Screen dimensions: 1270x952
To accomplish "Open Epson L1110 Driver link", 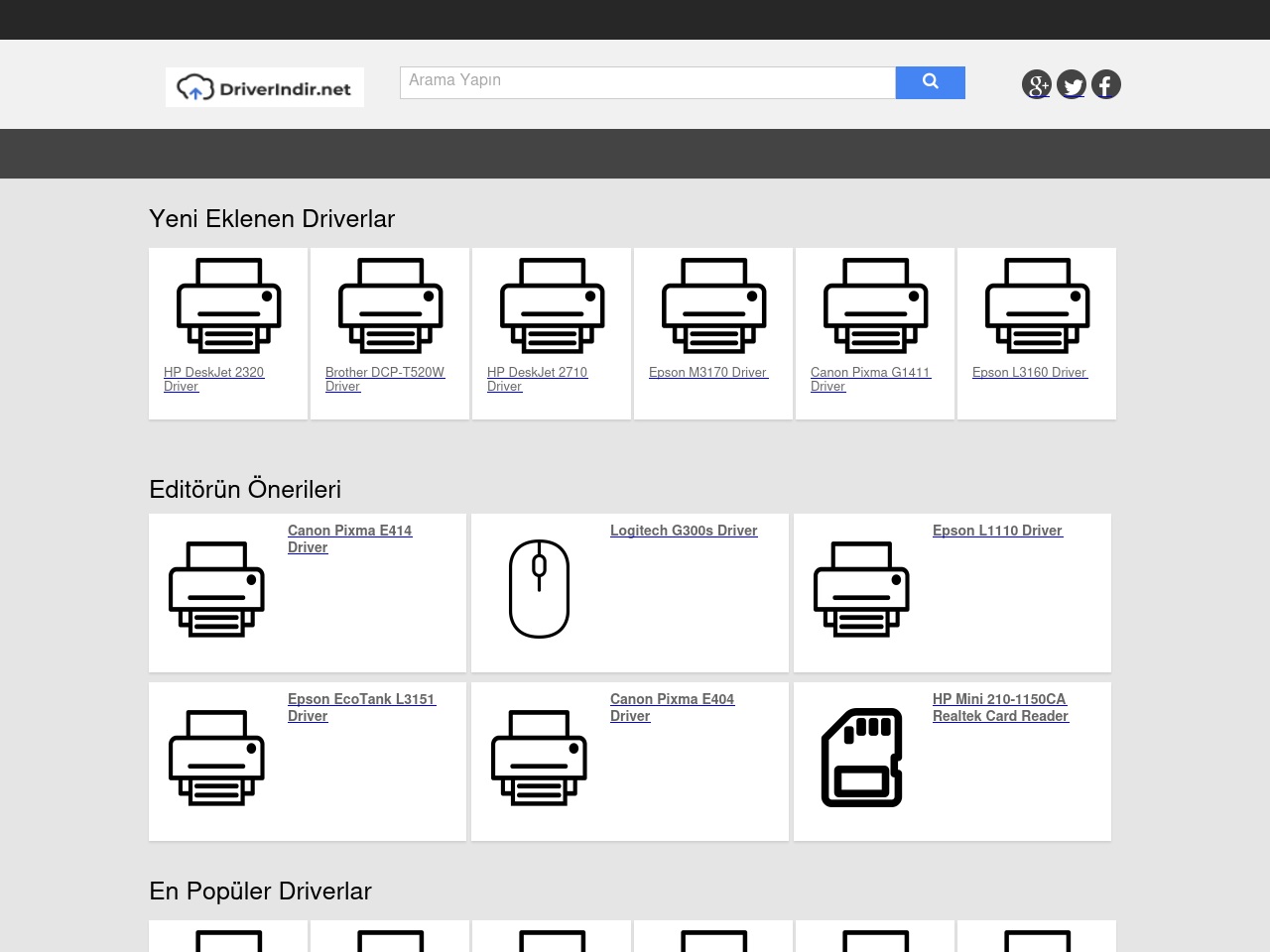I will pyautogui.click(x=997, y=531).
